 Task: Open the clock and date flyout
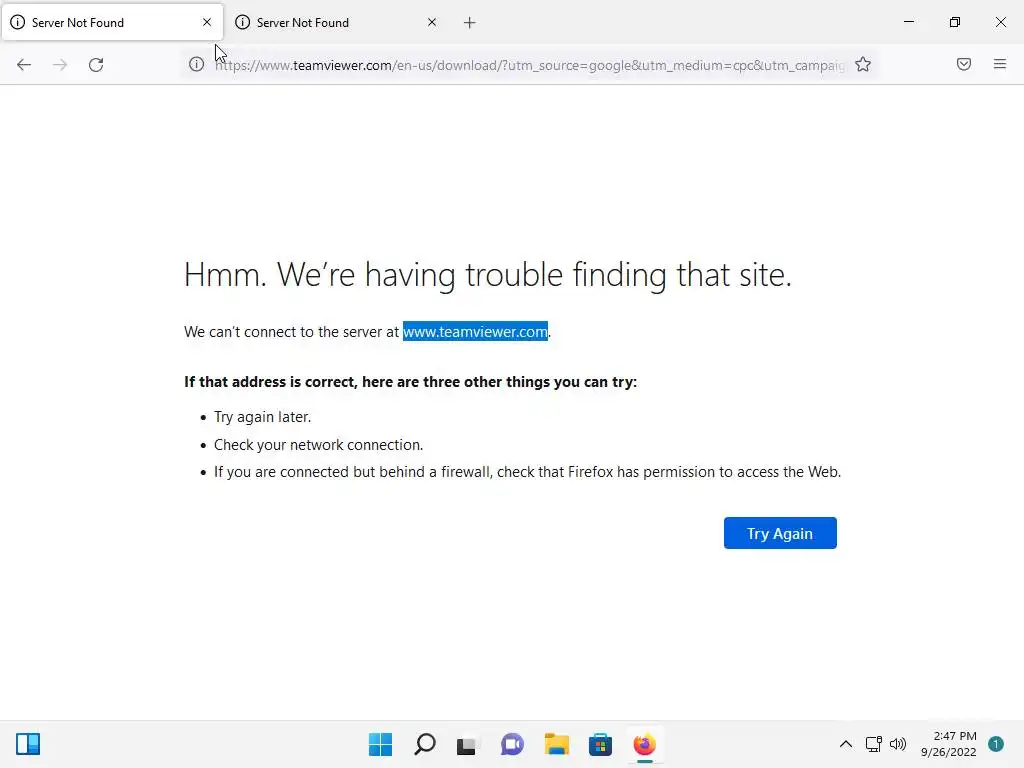coord(949,744)
